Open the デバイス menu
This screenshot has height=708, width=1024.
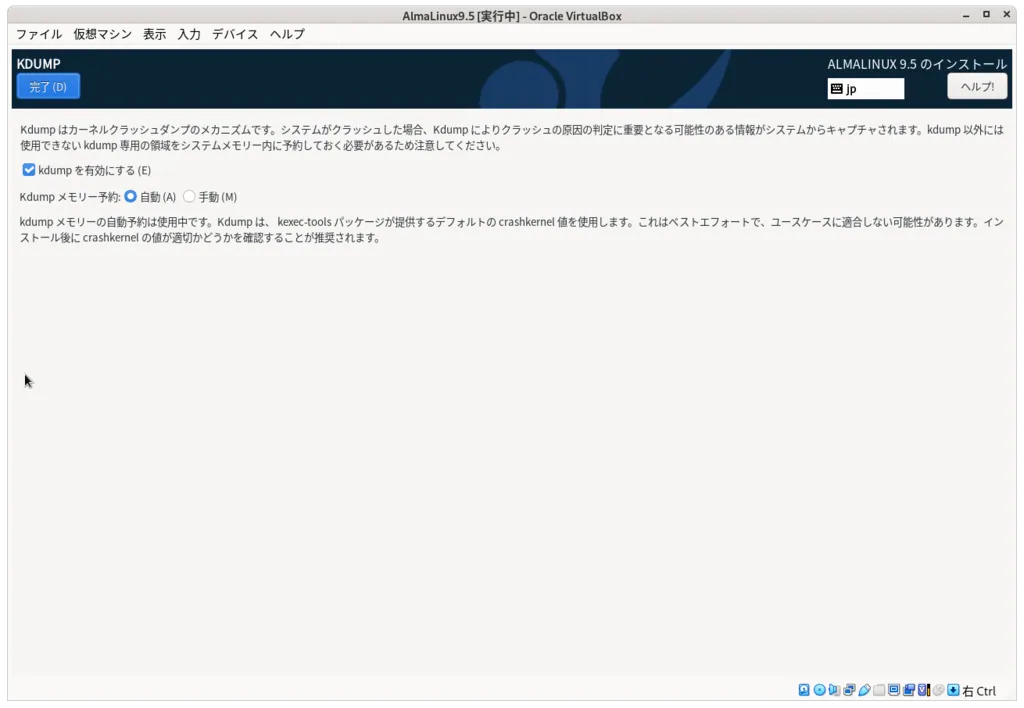[234, 33]
